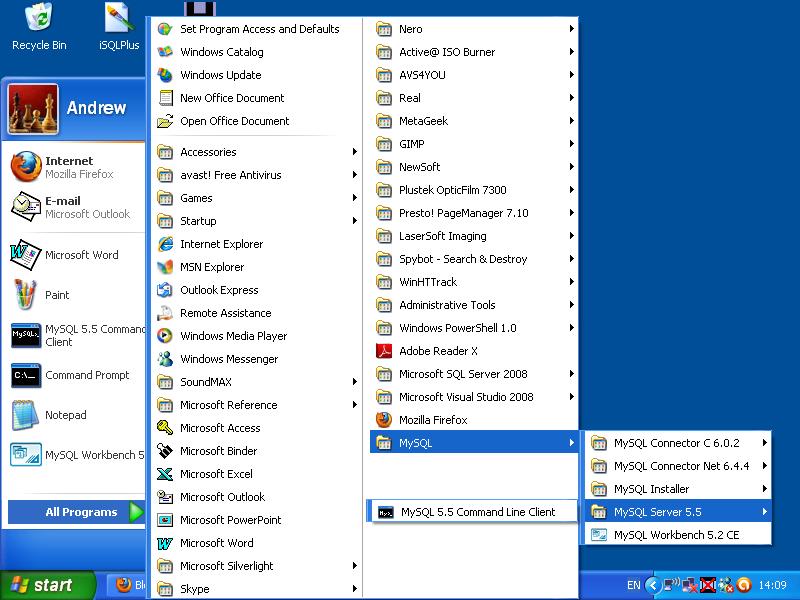This screenshot has width=800, height=600.
Task: Expand Microsoft SQL Server 2008 arrow
Action: tap(571, 373)
